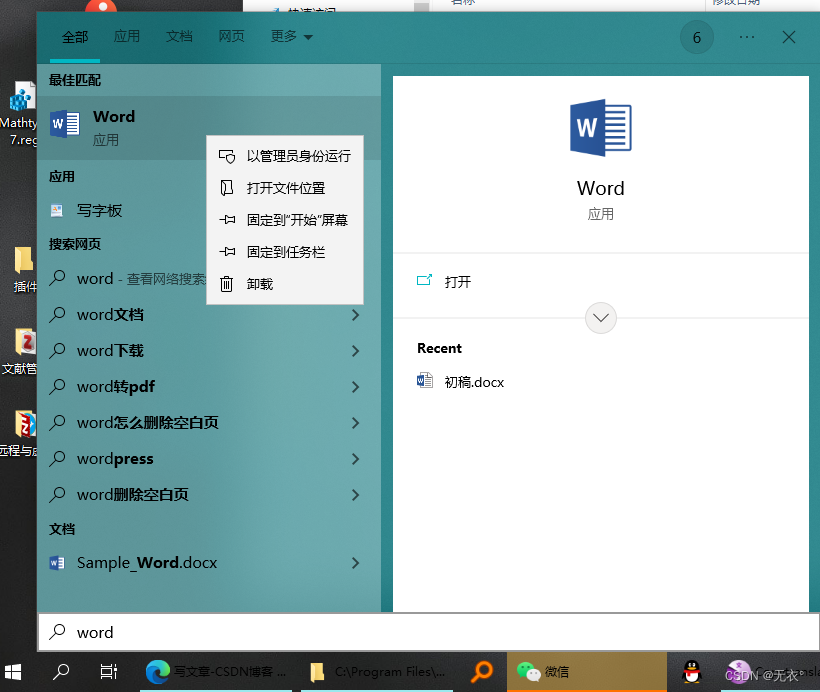The width and height of the screenshot is (820, 692).
Task: Click pin icon beside 固定到任务栏
Action: coord(227,252)
